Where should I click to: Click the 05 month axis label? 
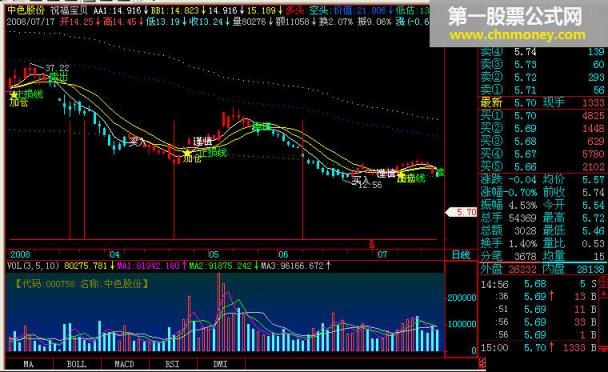(214, 254)
